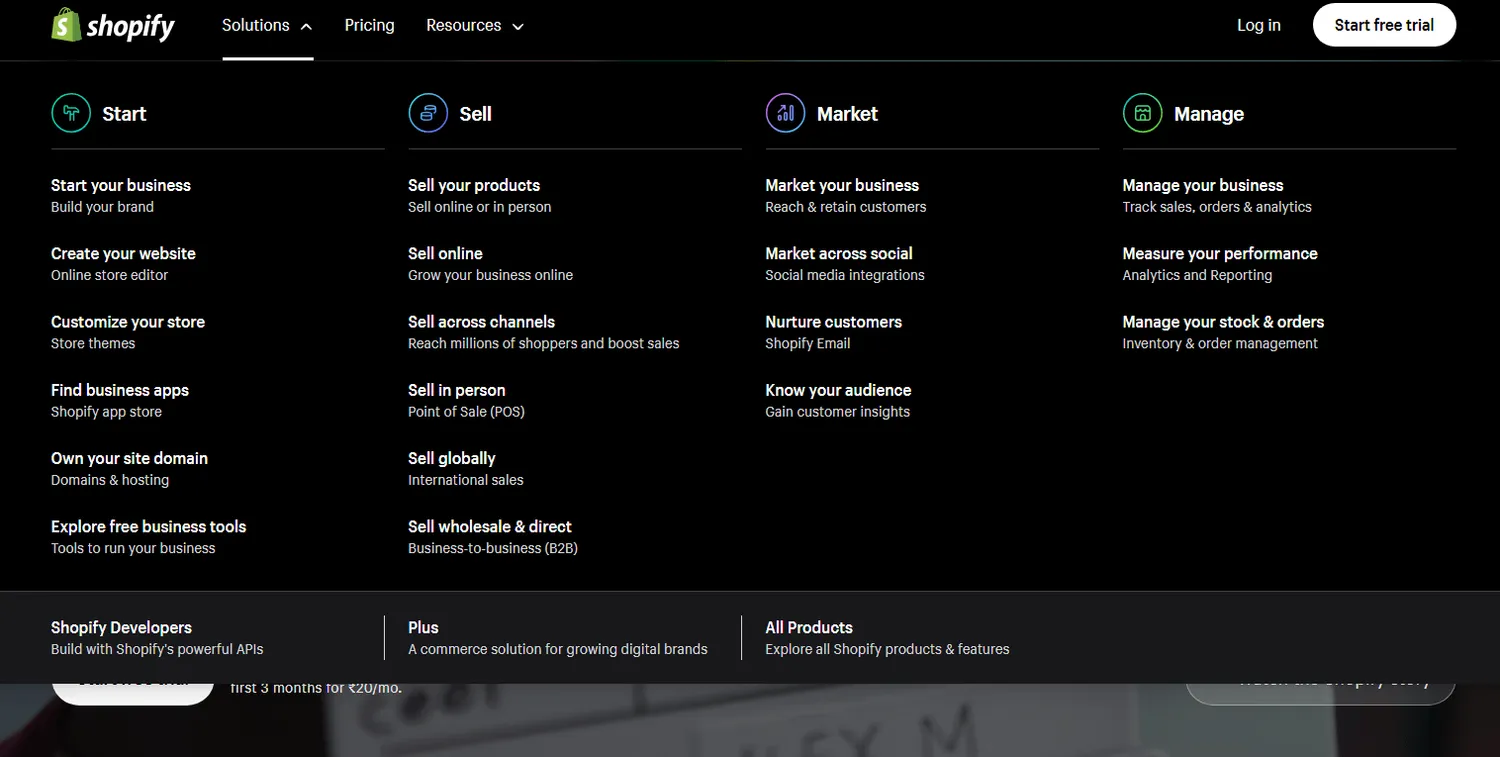
Task: Open Create your website
Action: [123, 253]
